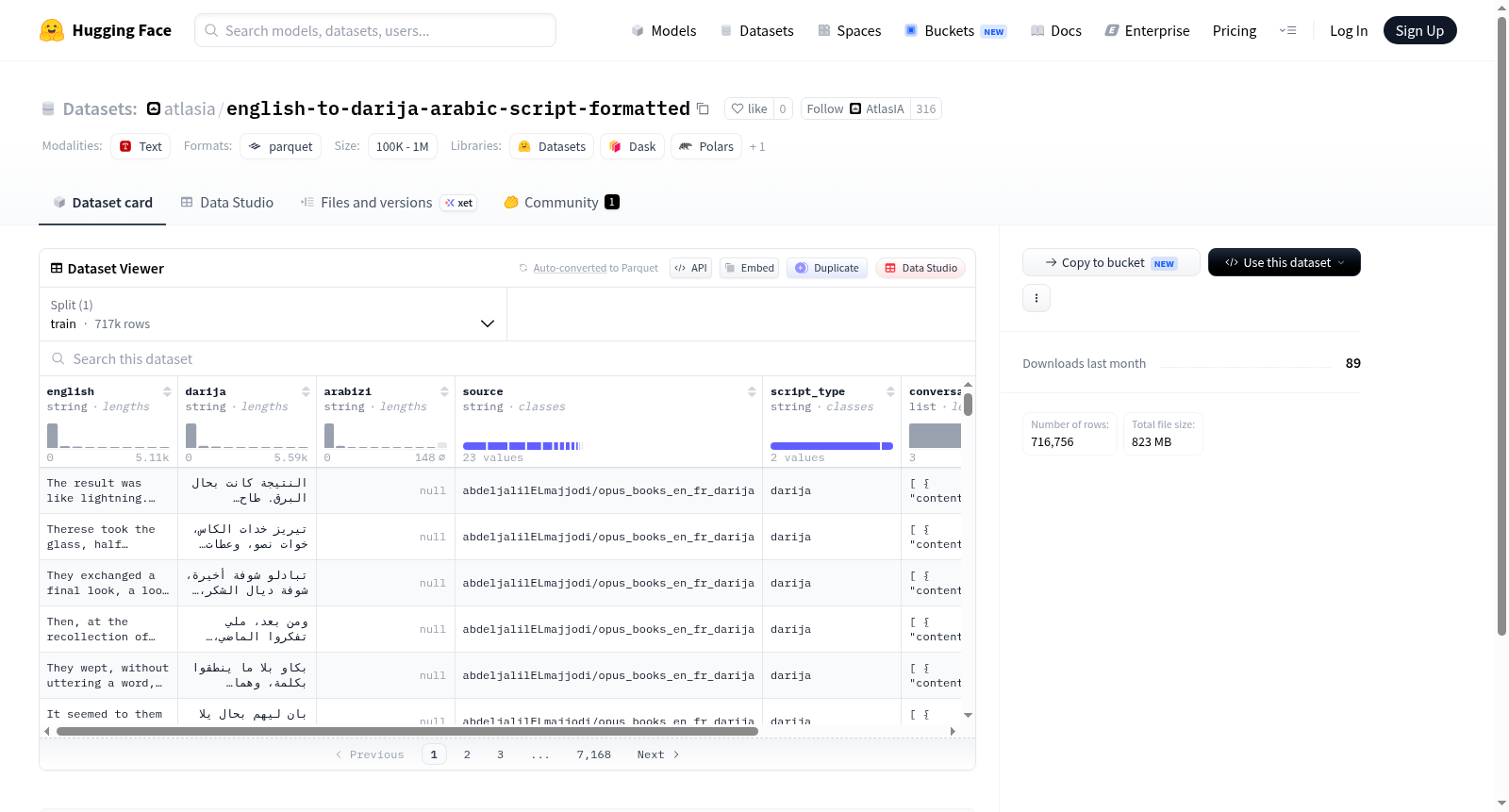
Task: Click the Polars library tag
Action: click(706, 146)
